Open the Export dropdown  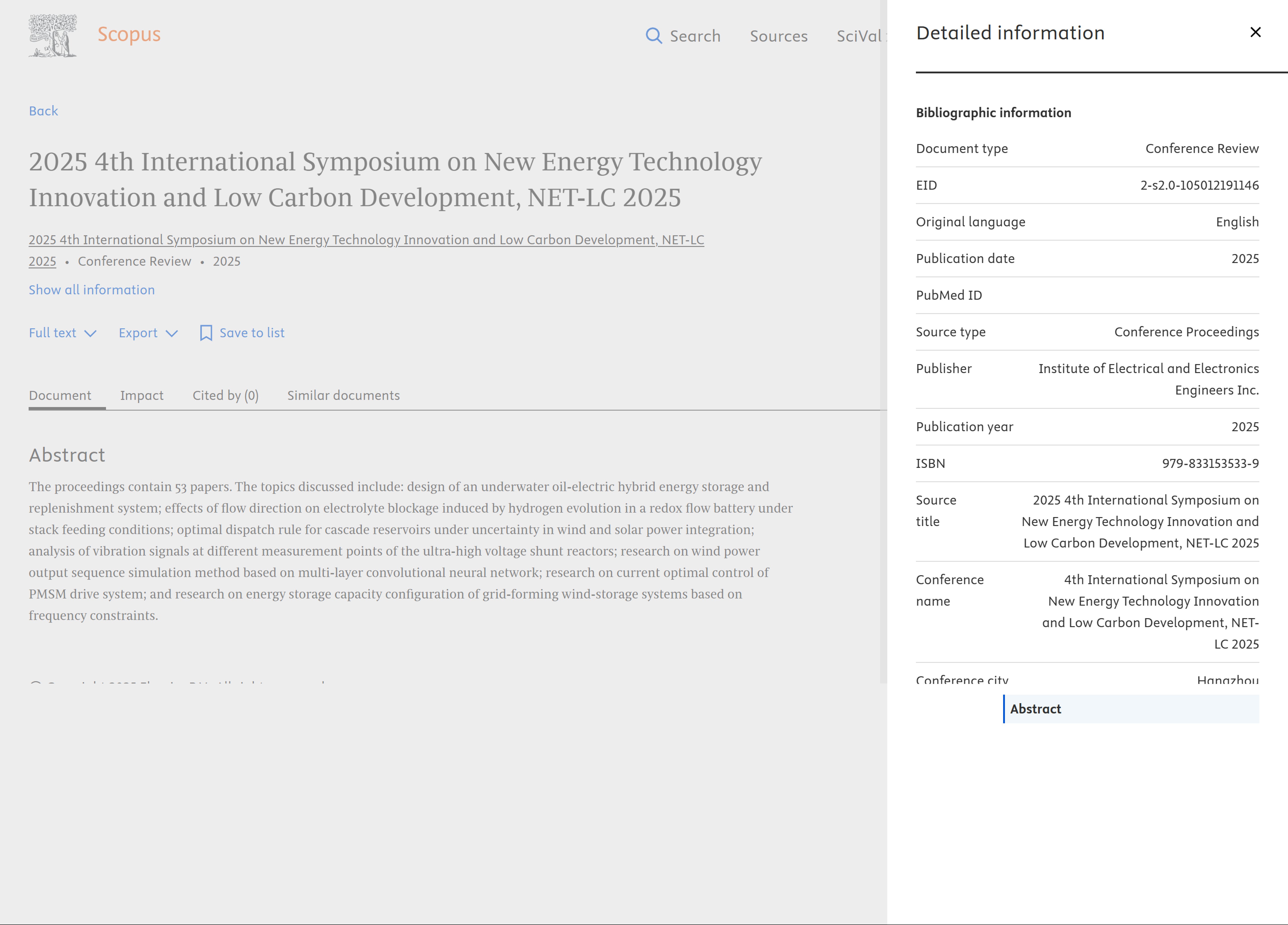[148, 333]
